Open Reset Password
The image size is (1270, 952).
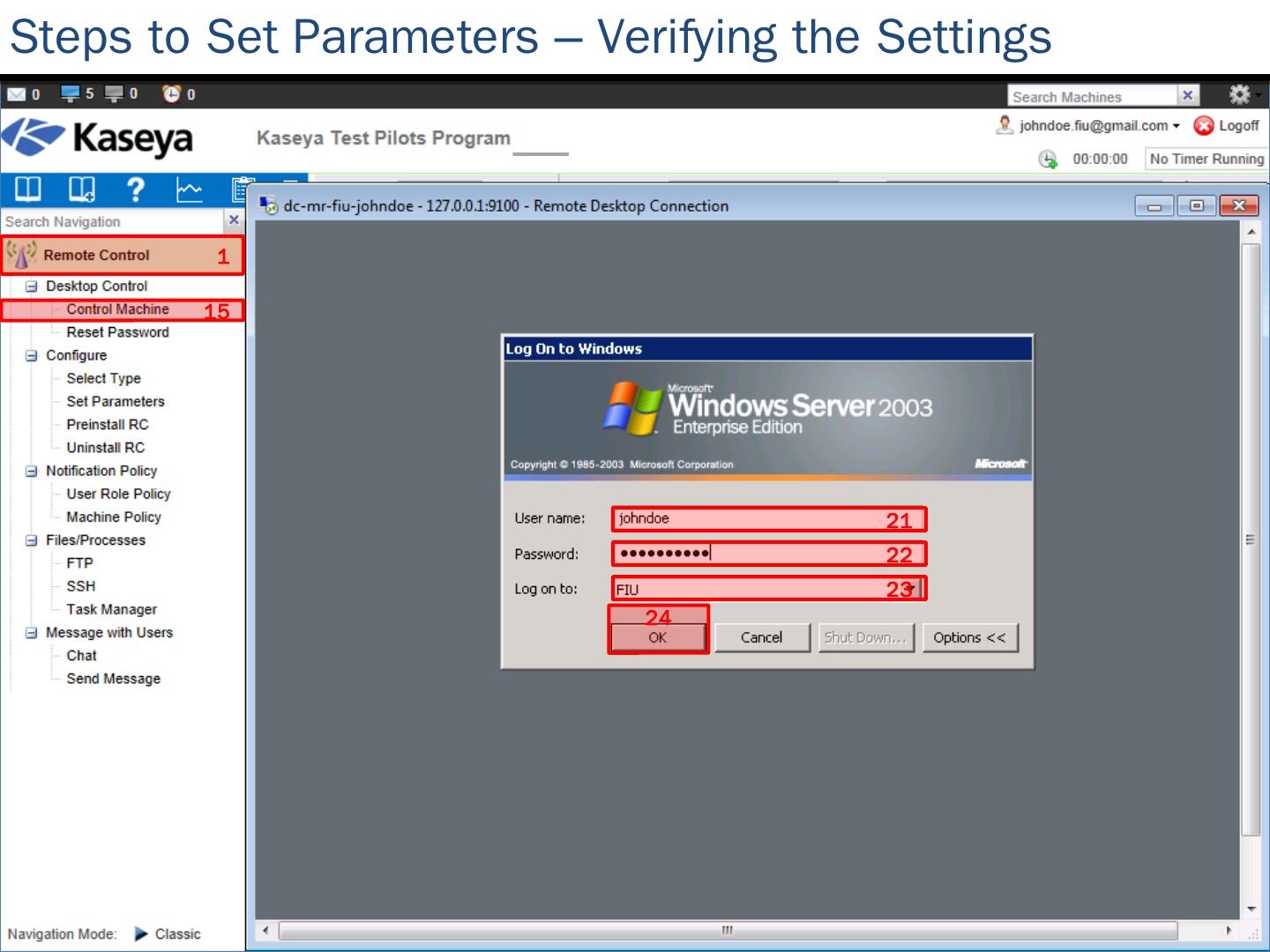tap(117, 332)
